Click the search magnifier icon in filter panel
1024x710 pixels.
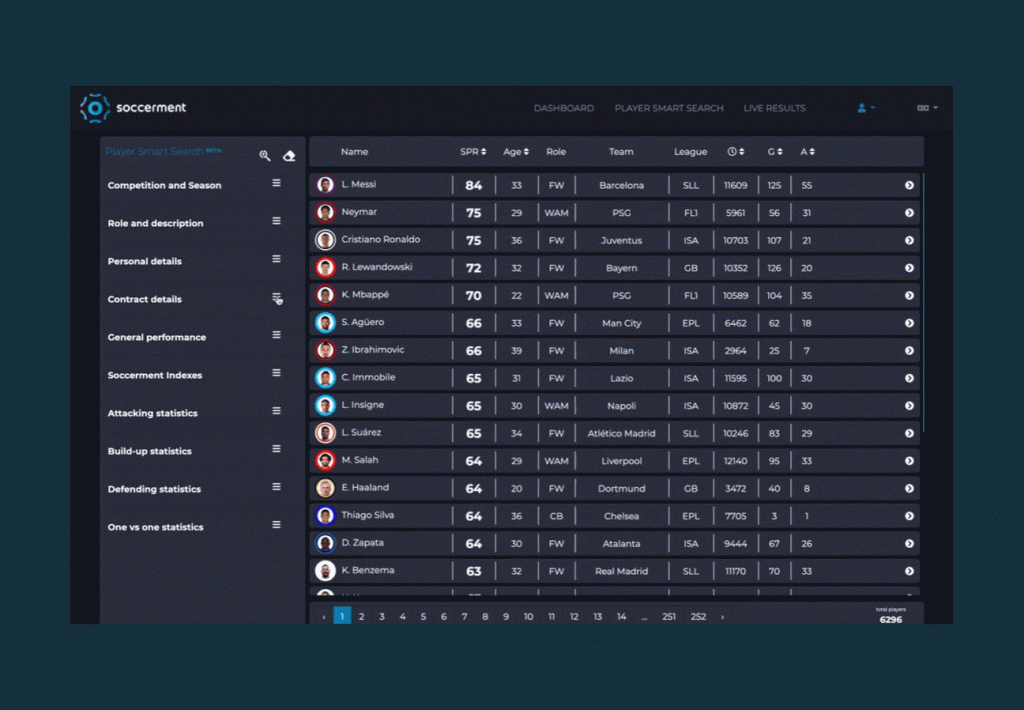point(264,155)
